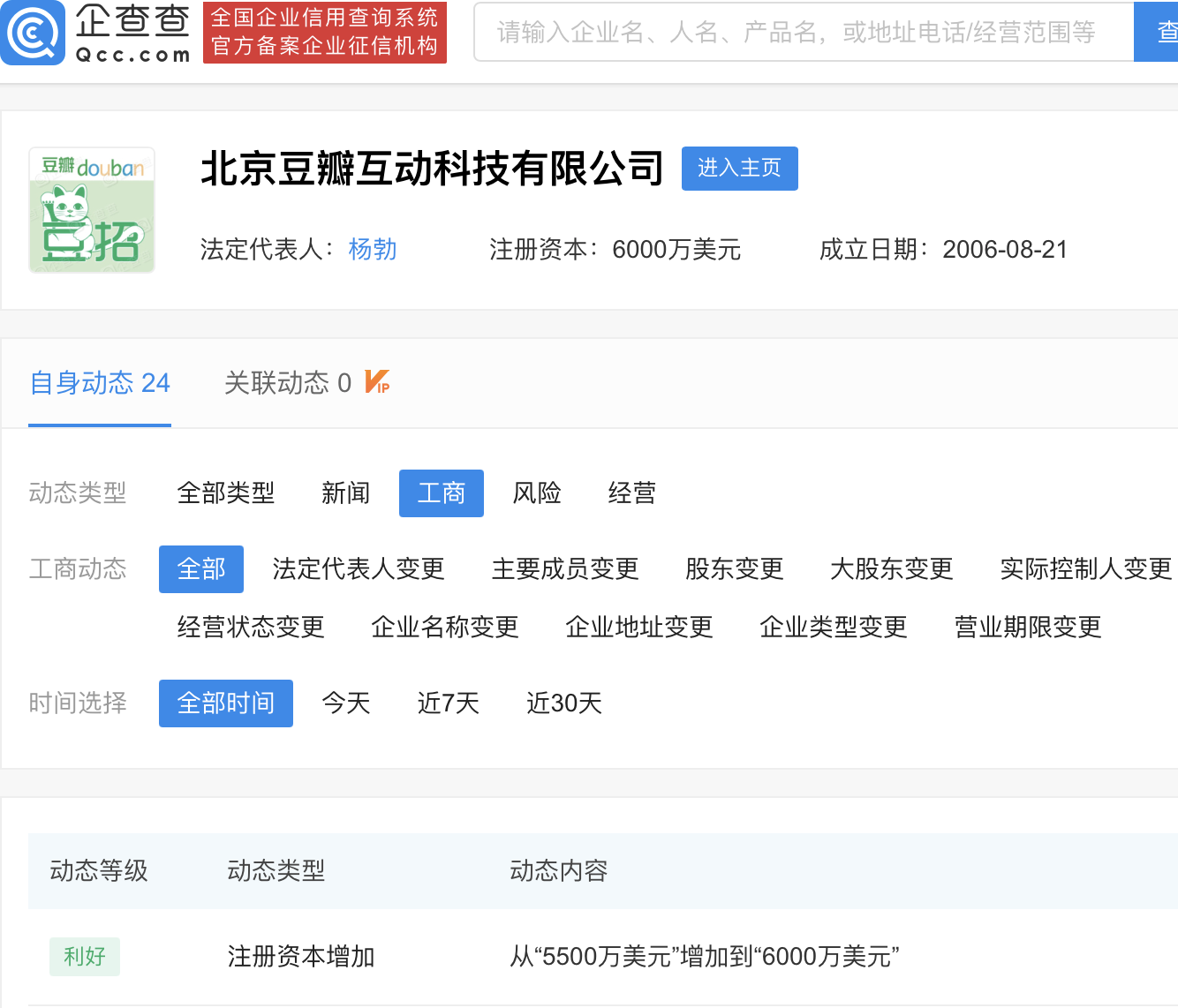Filter by 法定代表人变更

[359, 569]
